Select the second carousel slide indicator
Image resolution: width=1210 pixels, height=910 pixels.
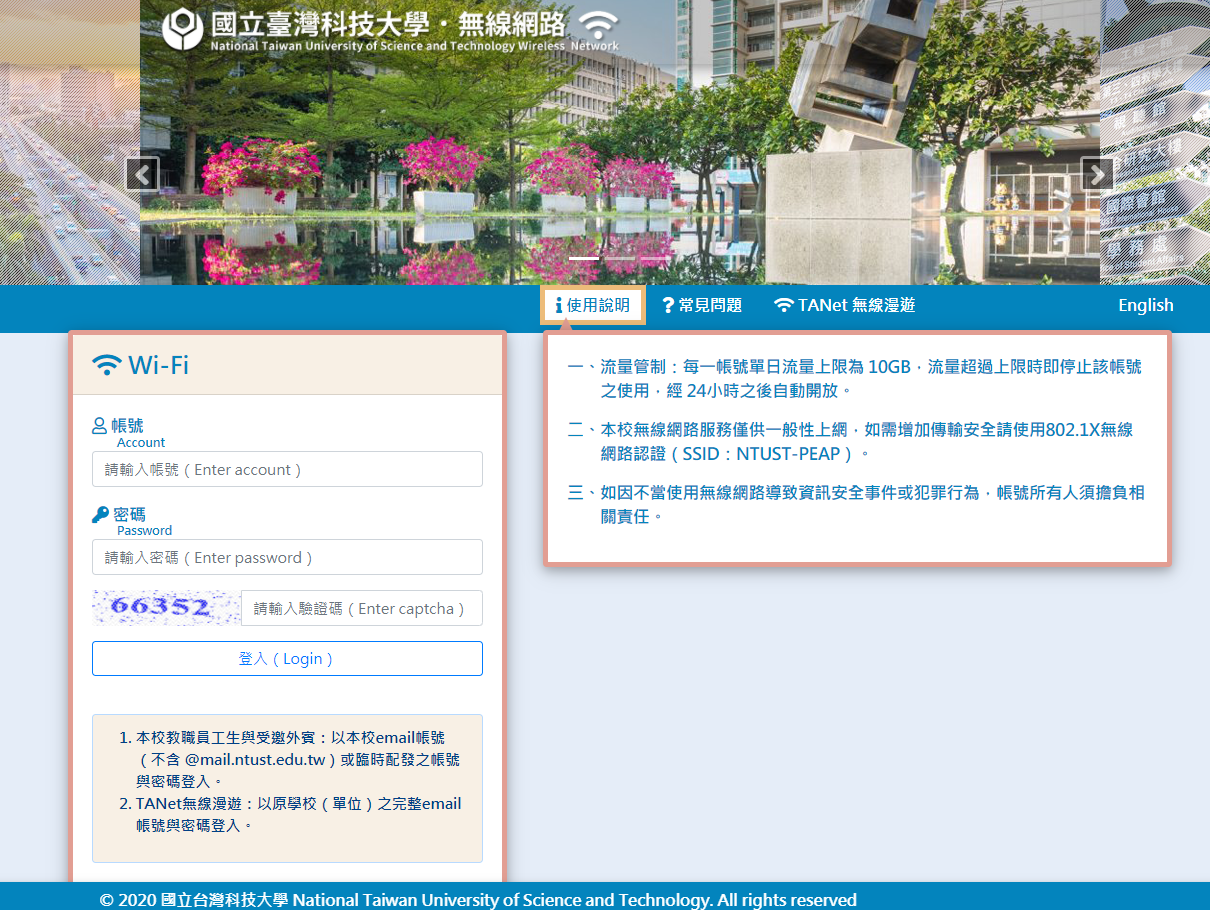tap(620, 258)
